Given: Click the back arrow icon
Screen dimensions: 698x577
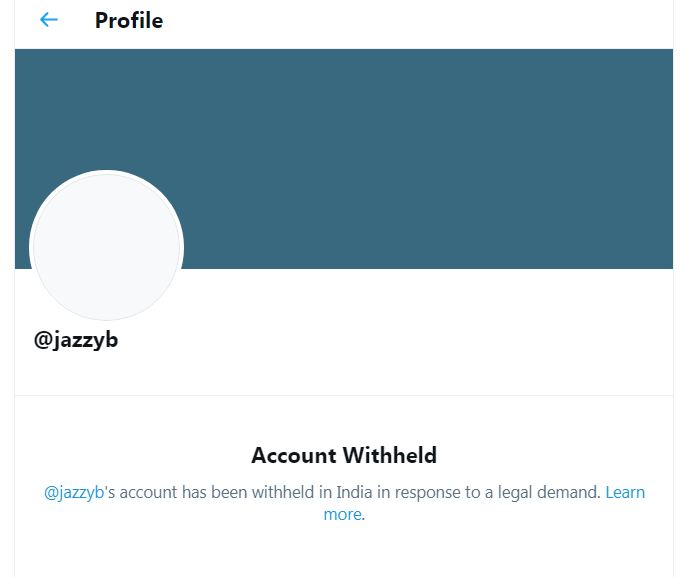Looking at the screenshot, I should (48, 20).
